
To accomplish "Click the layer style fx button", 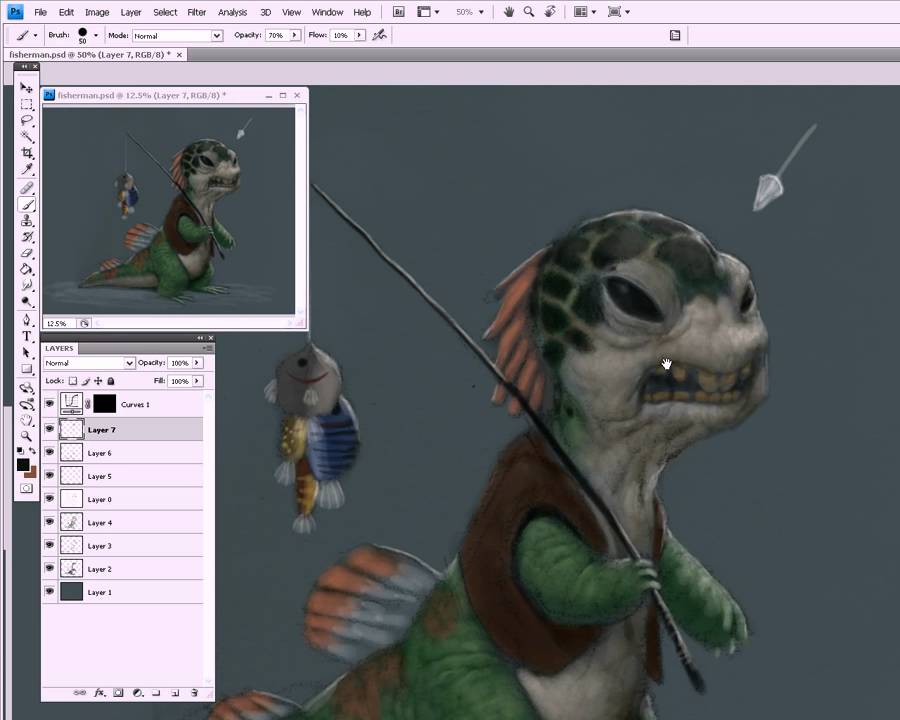I will pos(99,692).
